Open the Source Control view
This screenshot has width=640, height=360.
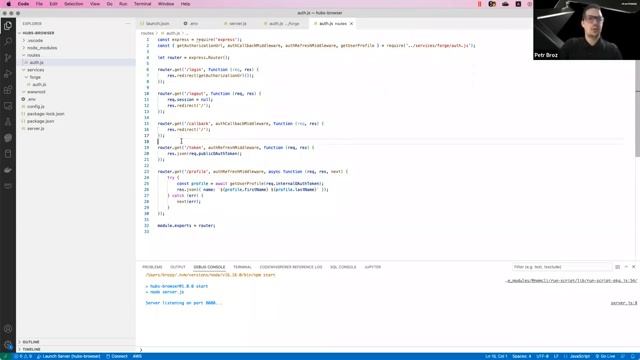point(8,58)
